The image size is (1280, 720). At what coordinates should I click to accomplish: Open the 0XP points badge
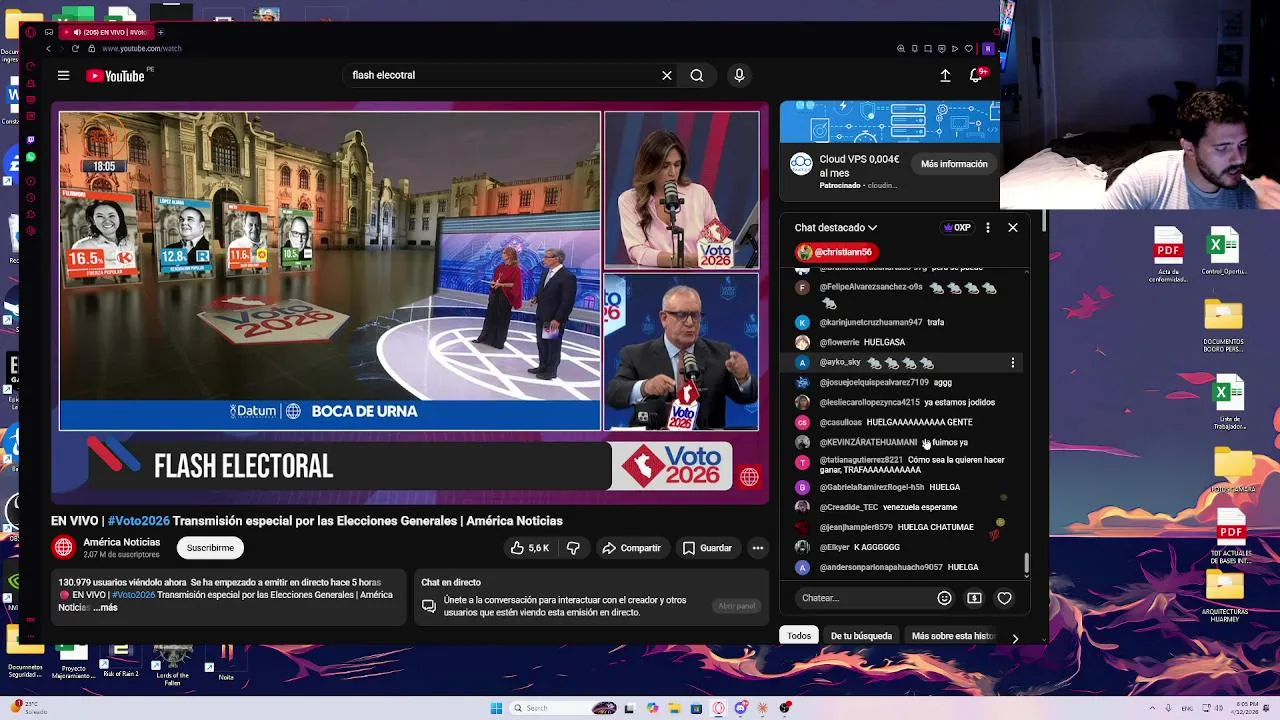pos(957,228)
